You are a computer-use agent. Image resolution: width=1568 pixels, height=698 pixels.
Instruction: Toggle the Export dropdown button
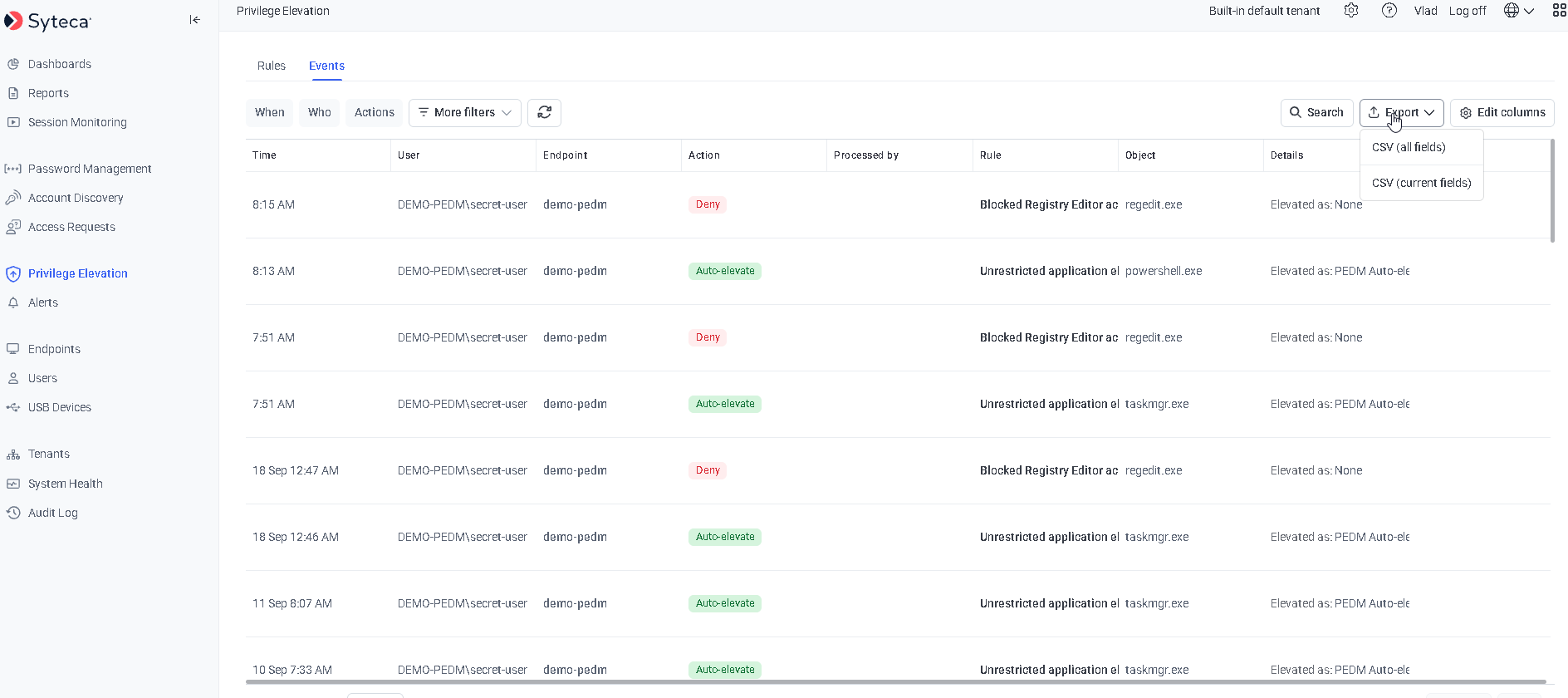1401,112
